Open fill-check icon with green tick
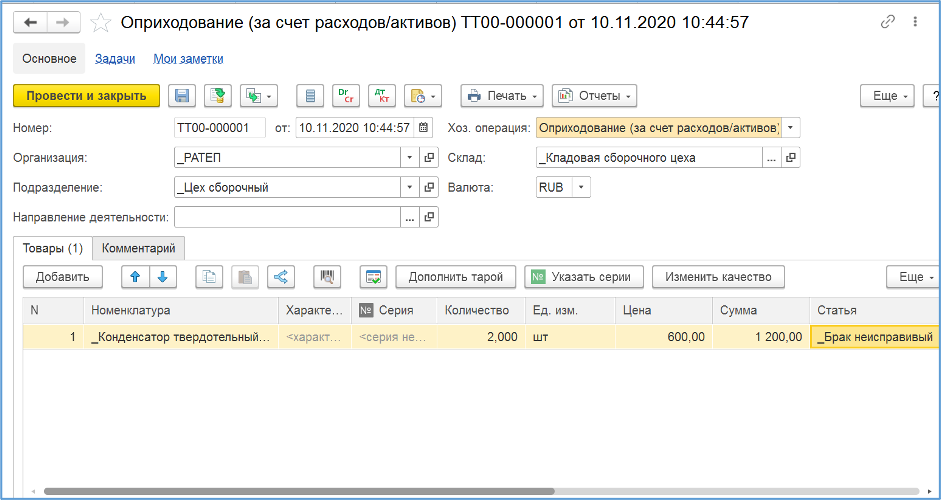941x502 pixels. point(373,277)
